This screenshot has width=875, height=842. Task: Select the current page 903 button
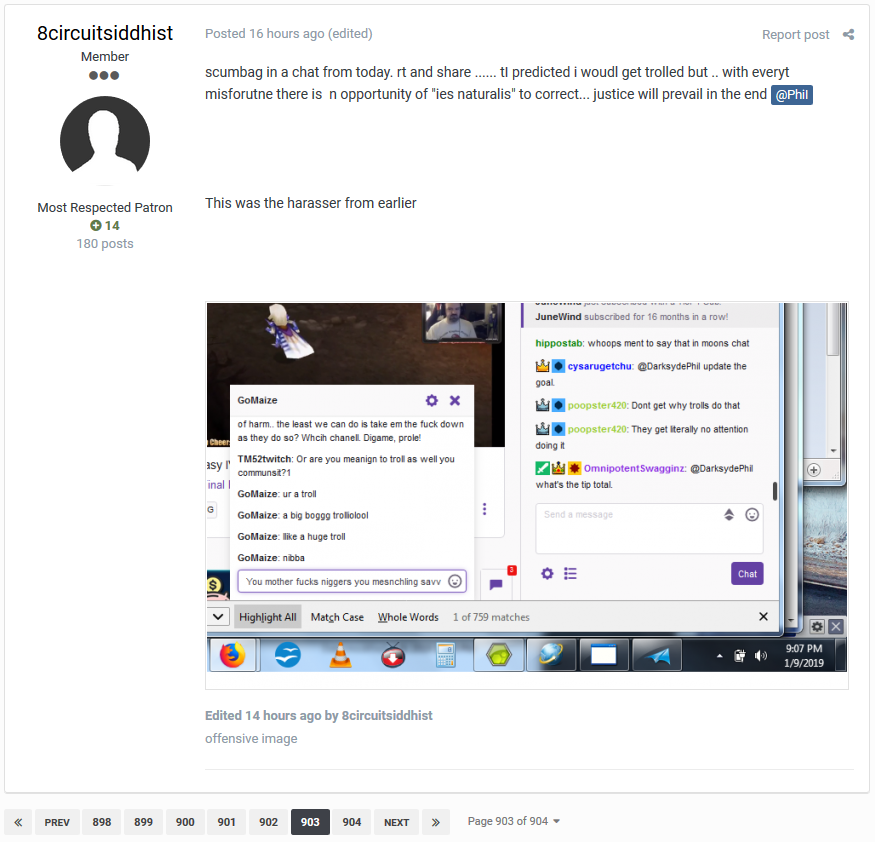coord(310,822)
